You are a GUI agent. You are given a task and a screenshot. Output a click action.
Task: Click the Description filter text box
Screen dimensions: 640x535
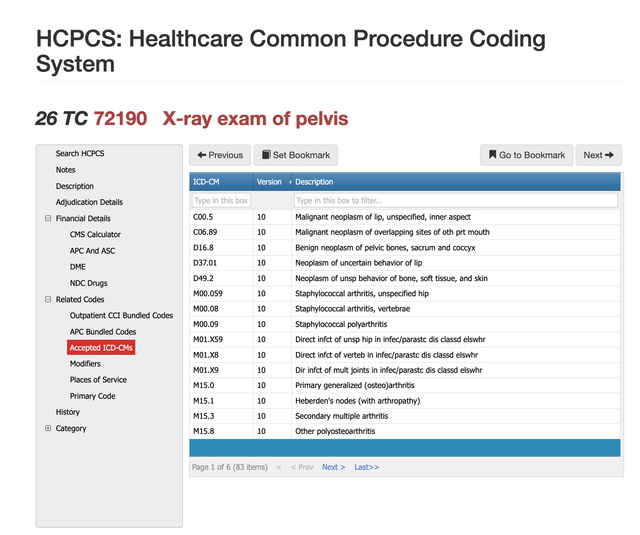[x=455, y=201]
